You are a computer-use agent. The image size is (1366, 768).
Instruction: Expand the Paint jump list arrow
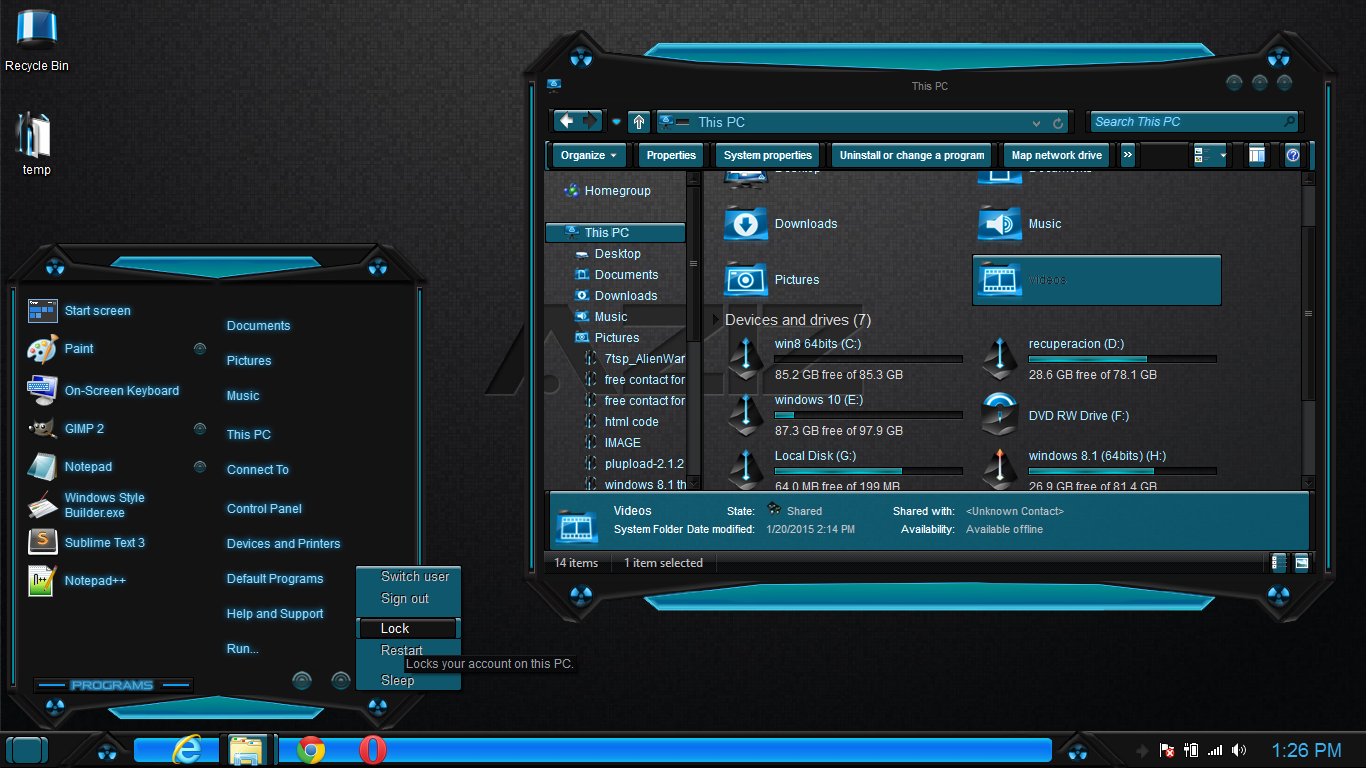pos(200,349)
